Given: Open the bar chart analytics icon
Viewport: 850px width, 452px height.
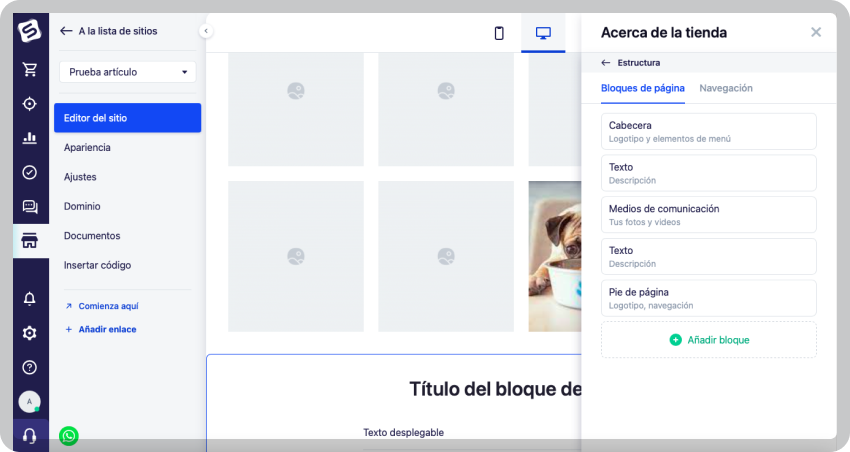Looking at the screenshot, I should coord(30,138).
